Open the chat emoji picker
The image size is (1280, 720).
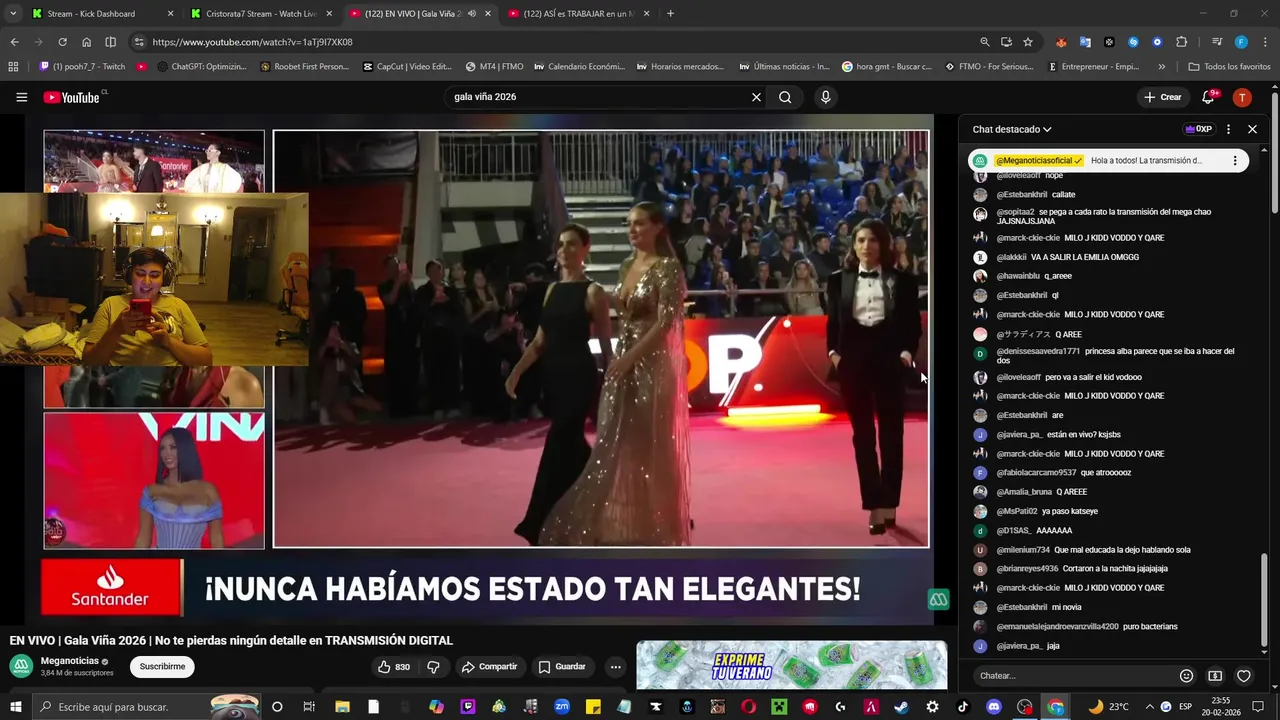1186,676
